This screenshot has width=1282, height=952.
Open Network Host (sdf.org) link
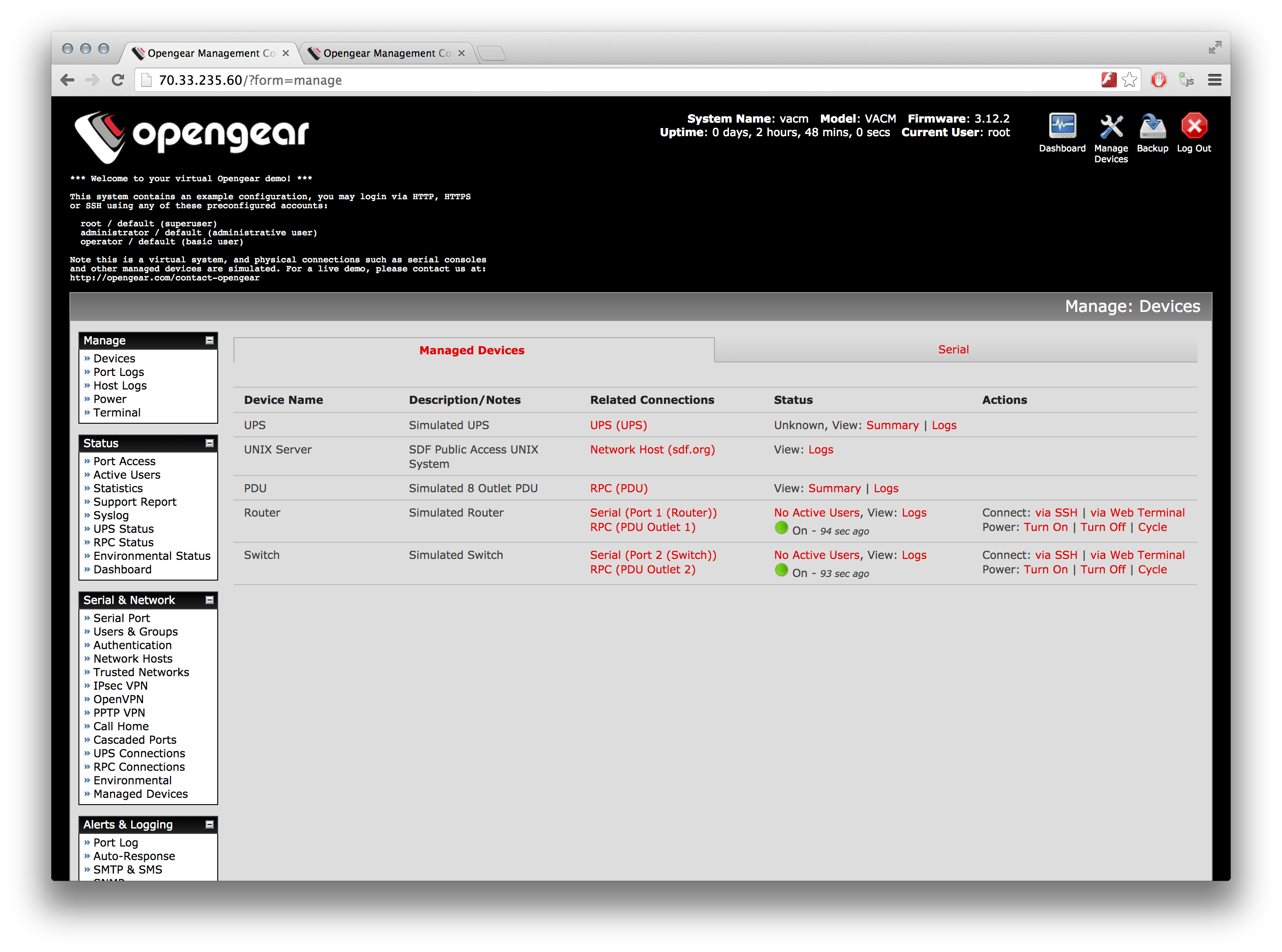pos(652,449)
